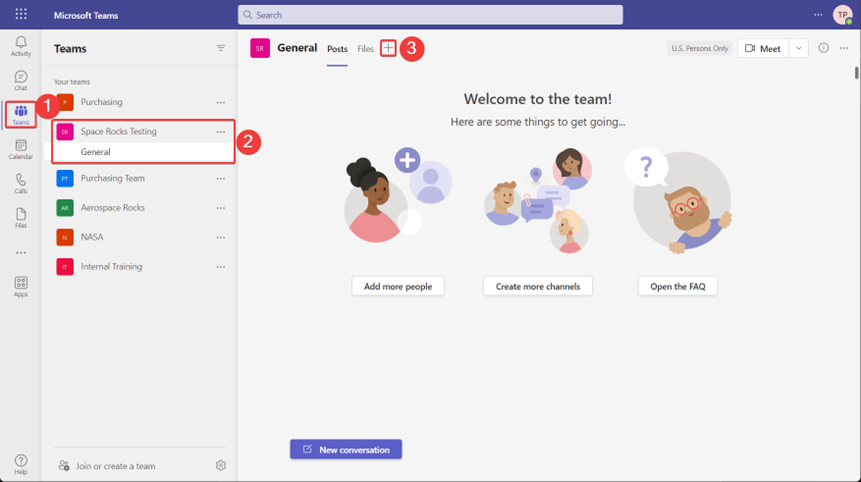Click the filter teams icon
This screenshot has height=482, width=861.
tap(221, 48)
